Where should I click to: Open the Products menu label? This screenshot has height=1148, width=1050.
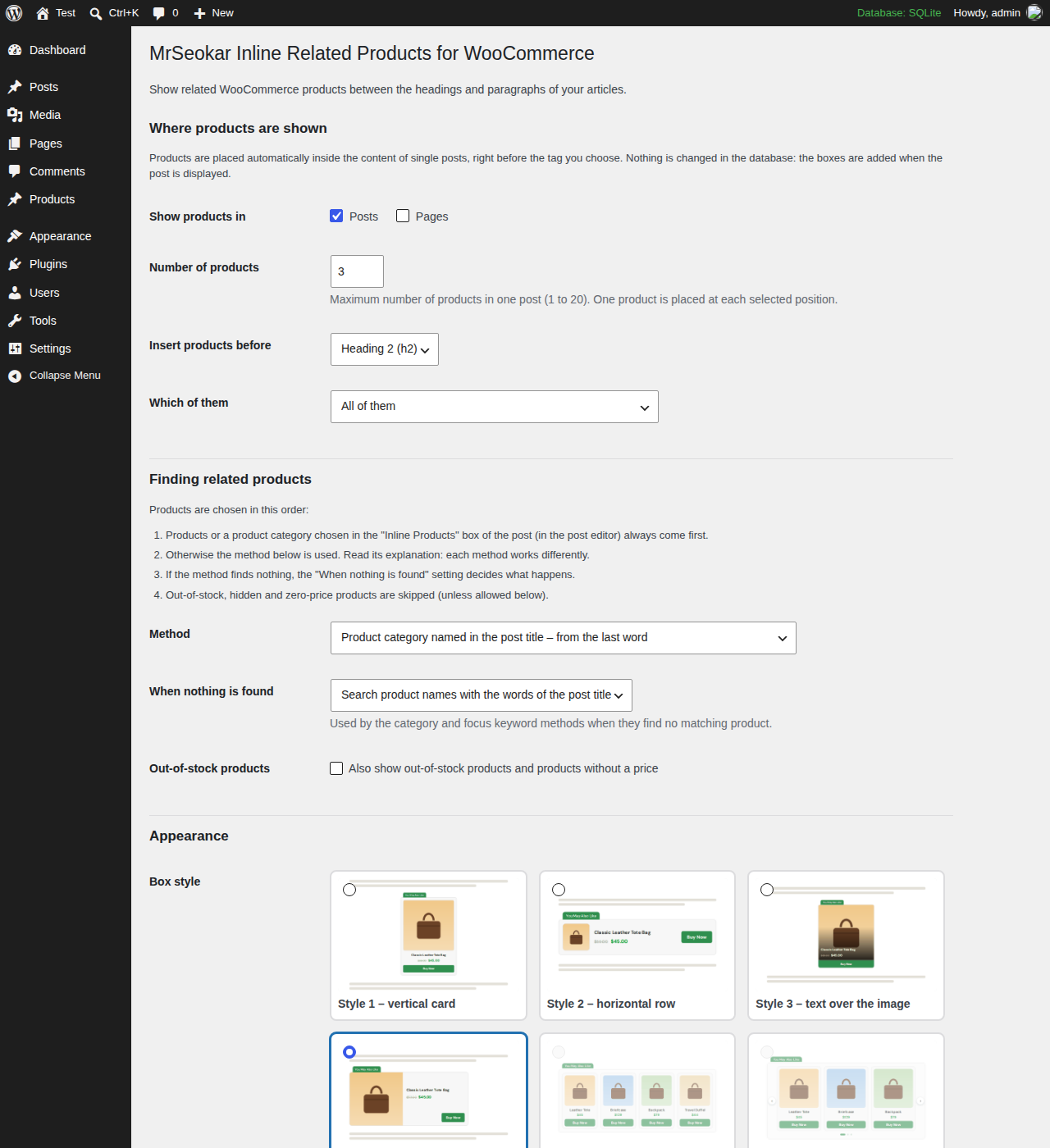52,199
